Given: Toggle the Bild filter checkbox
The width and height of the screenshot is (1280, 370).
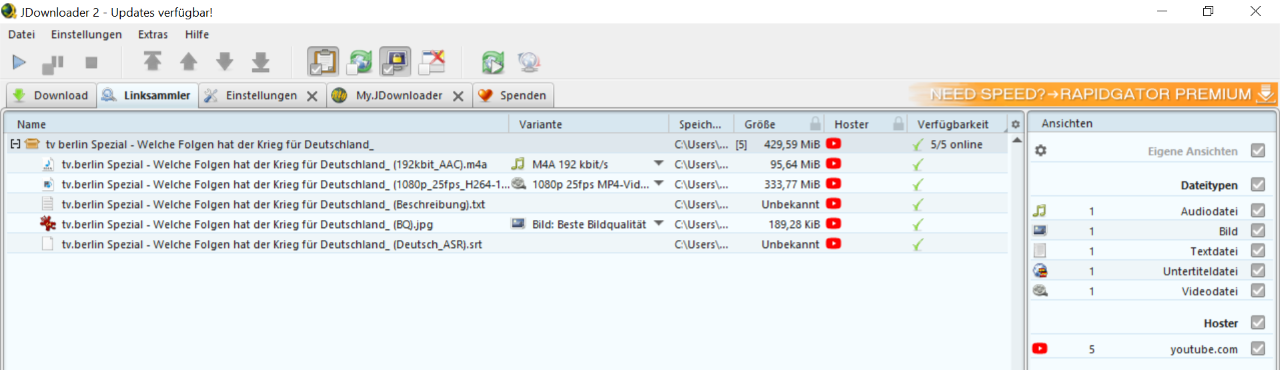Looking at the screenshot, I should (x=1258, y=231).
